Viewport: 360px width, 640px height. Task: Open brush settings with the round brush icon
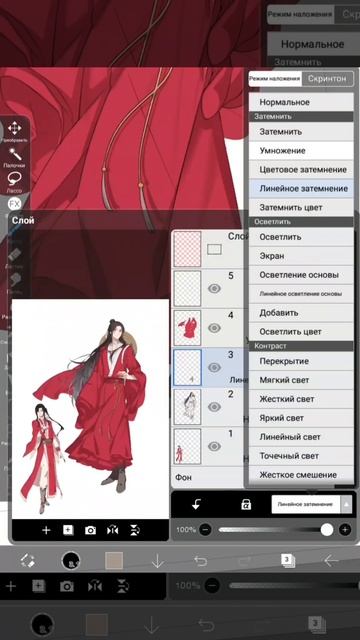pyautogui.click(x=71, y=561)
